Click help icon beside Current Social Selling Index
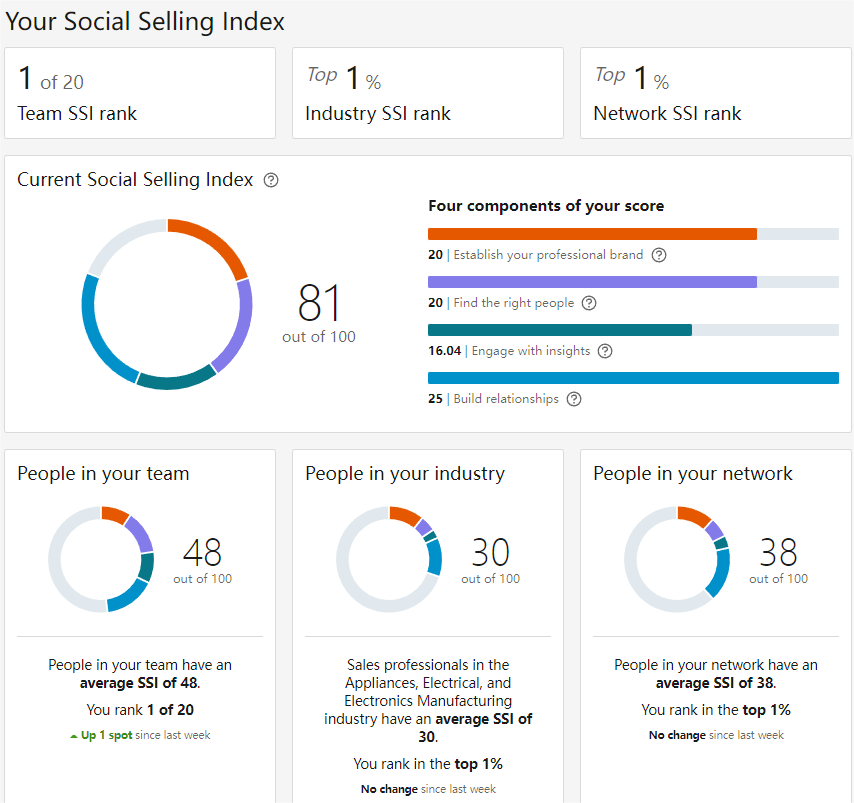854x803 pixels. click(271, 181)
